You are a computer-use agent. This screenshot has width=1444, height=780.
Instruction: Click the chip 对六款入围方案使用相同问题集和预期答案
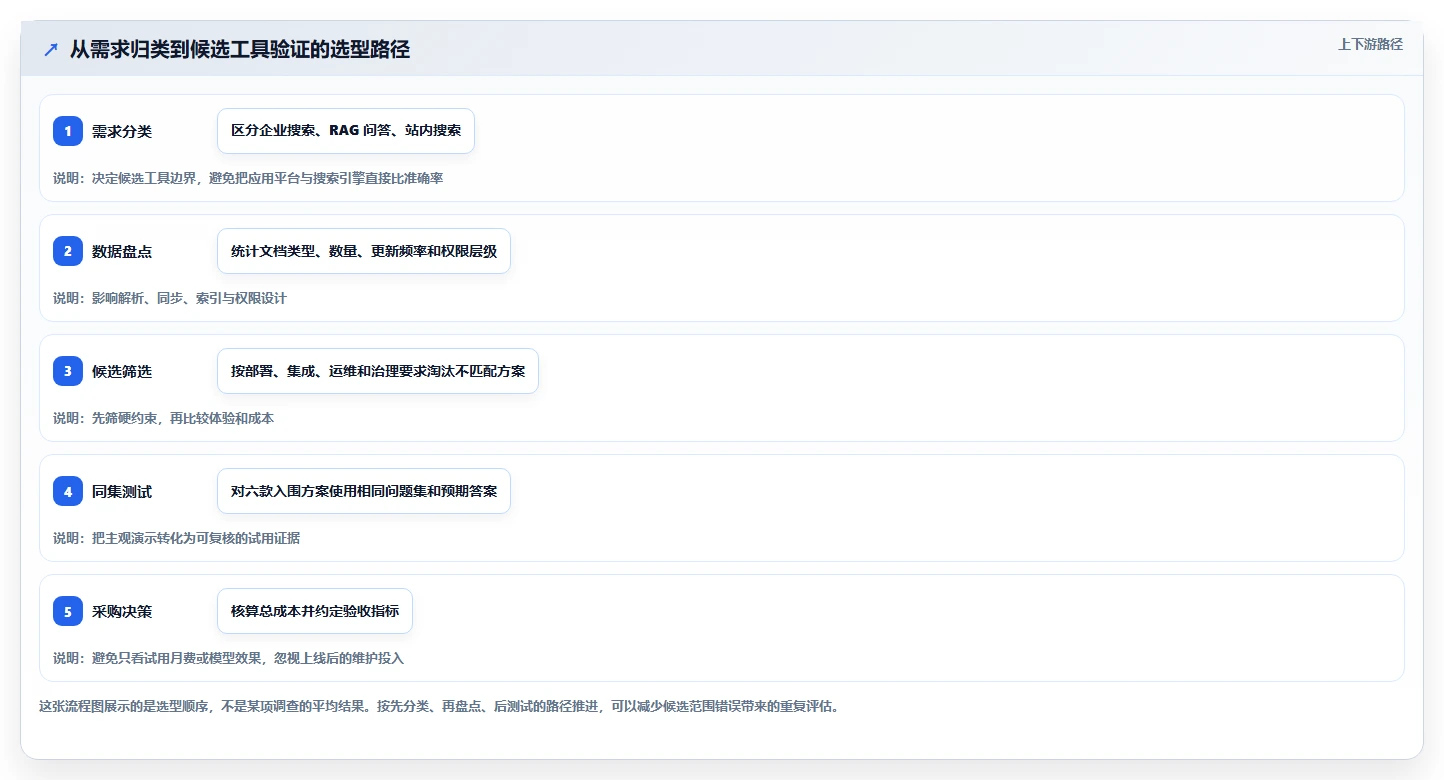[x=364, y=491]
